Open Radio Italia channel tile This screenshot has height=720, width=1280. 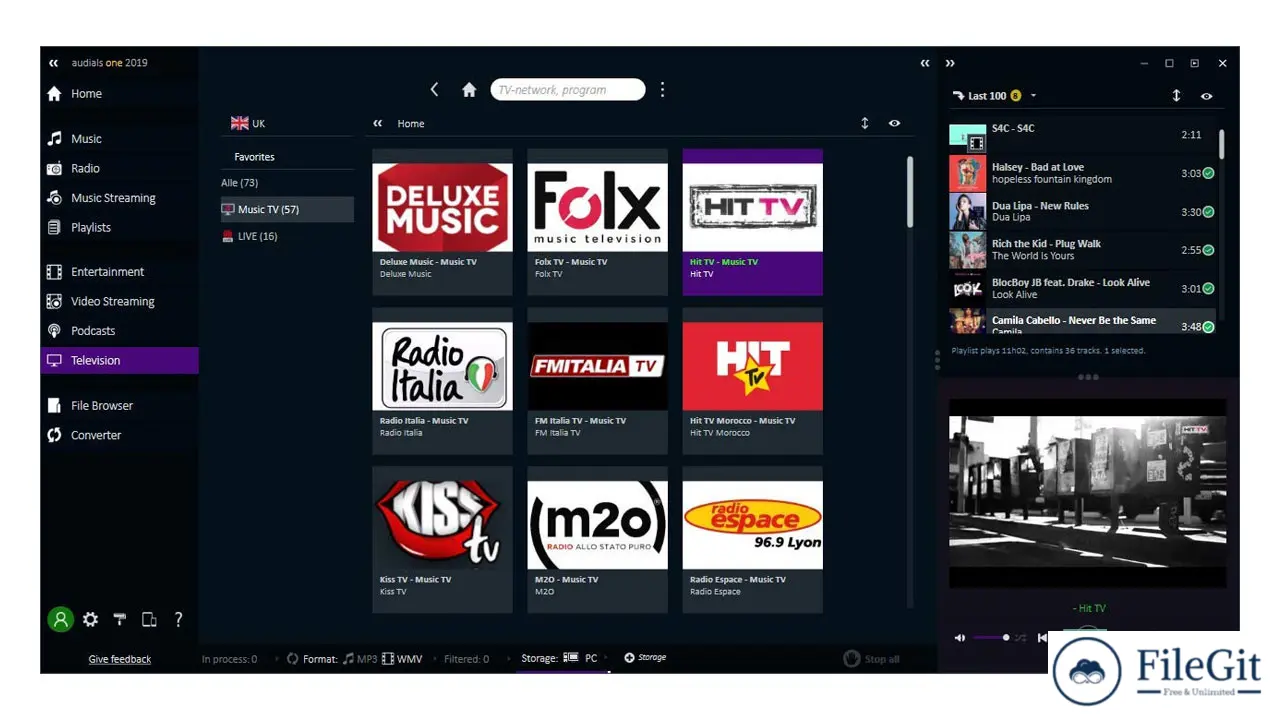click(x=442, y=381)
